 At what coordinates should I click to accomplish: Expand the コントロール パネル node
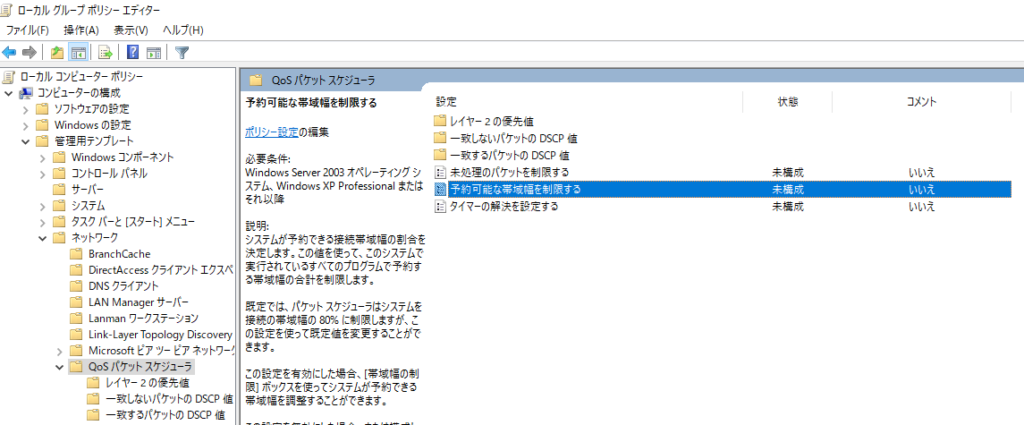click(42, 174)
